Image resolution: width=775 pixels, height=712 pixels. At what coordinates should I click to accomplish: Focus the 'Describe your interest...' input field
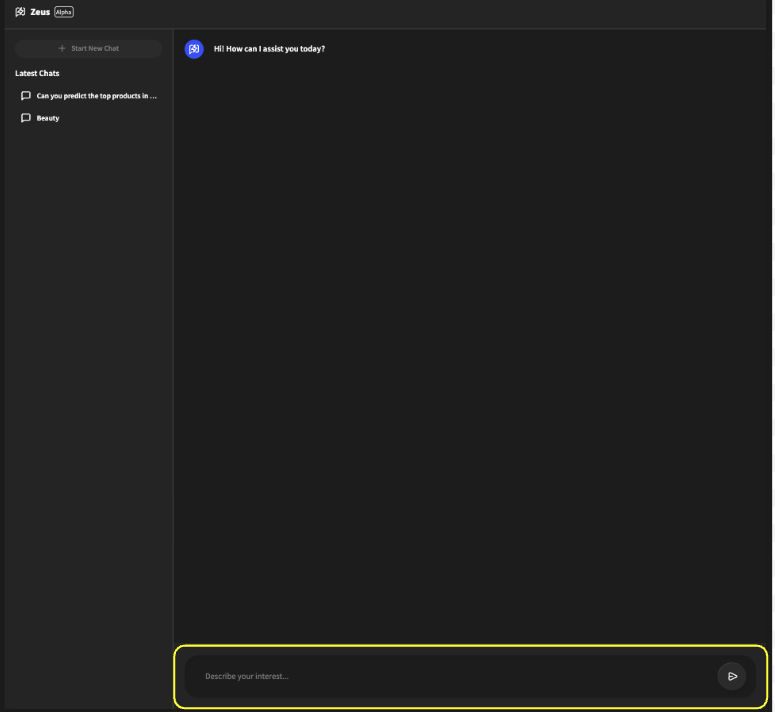[x=450, y=676]
